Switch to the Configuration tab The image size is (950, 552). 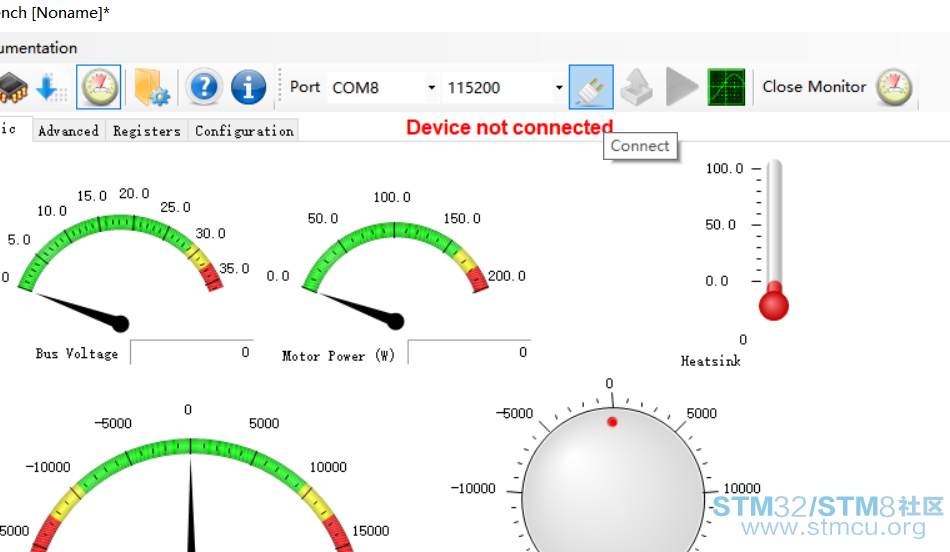coord(244,131)
